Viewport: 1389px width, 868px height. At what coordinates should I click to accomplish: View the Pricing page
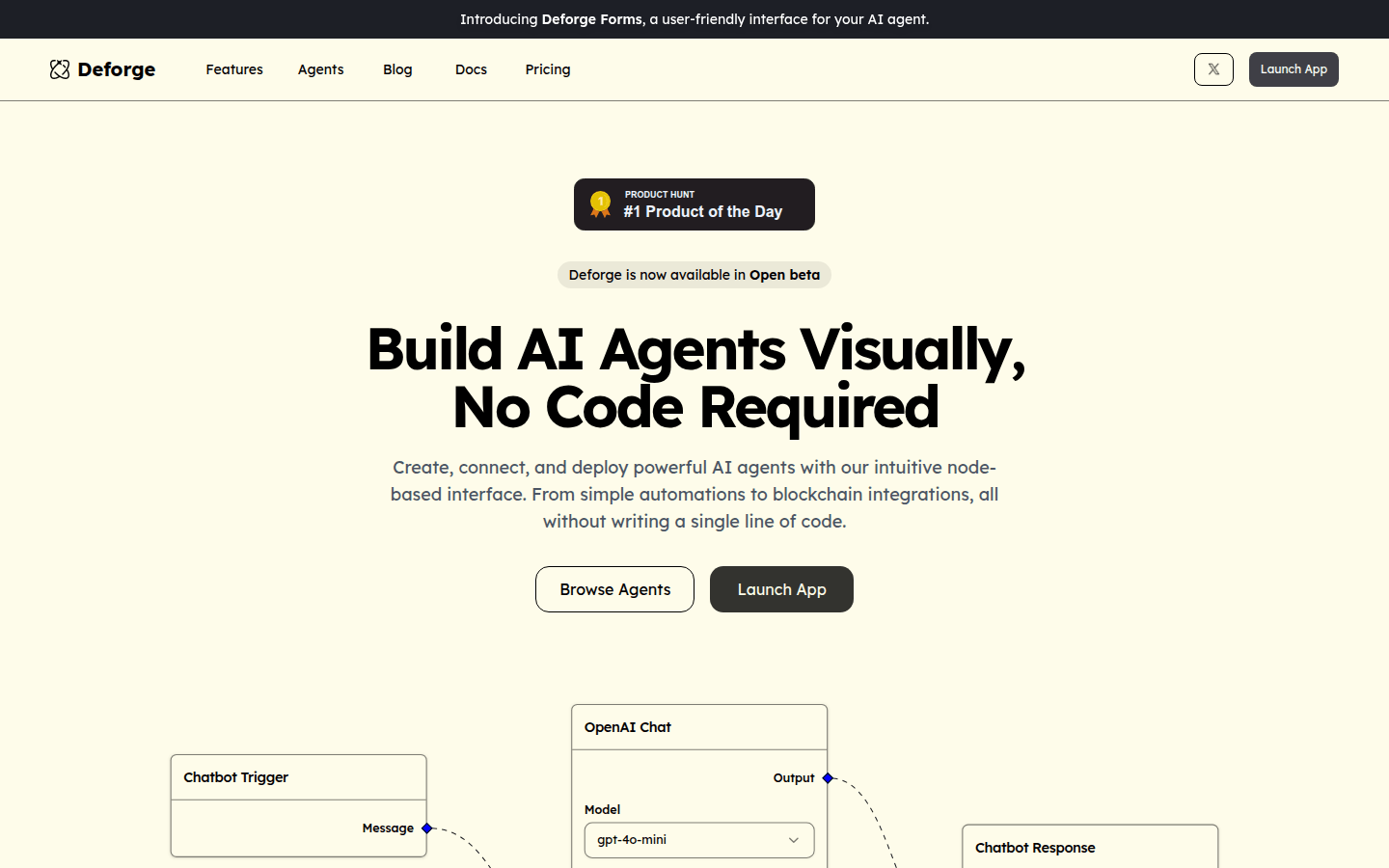click(548, 69)
